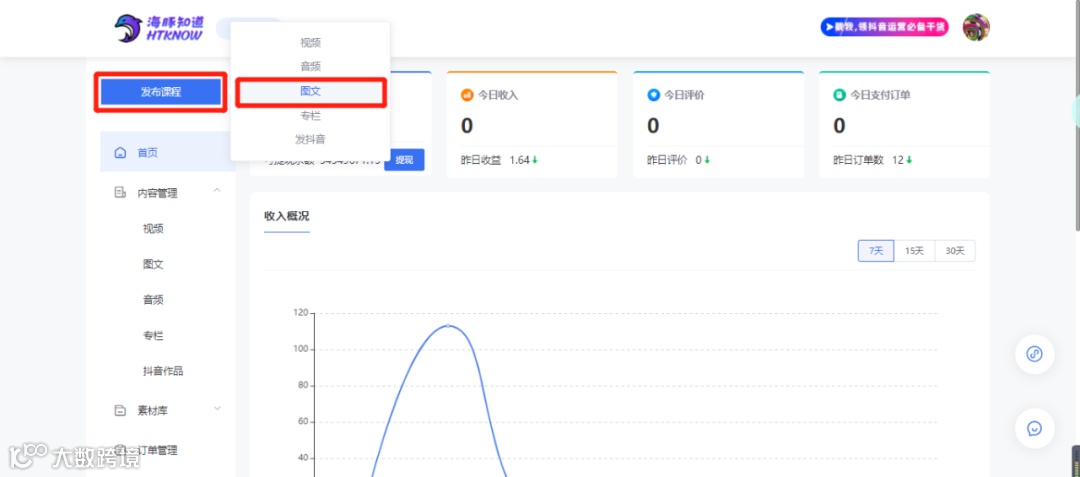Open 图文 under 内容管理 sidebar
1080x477 pixels.
click(153, 264)
